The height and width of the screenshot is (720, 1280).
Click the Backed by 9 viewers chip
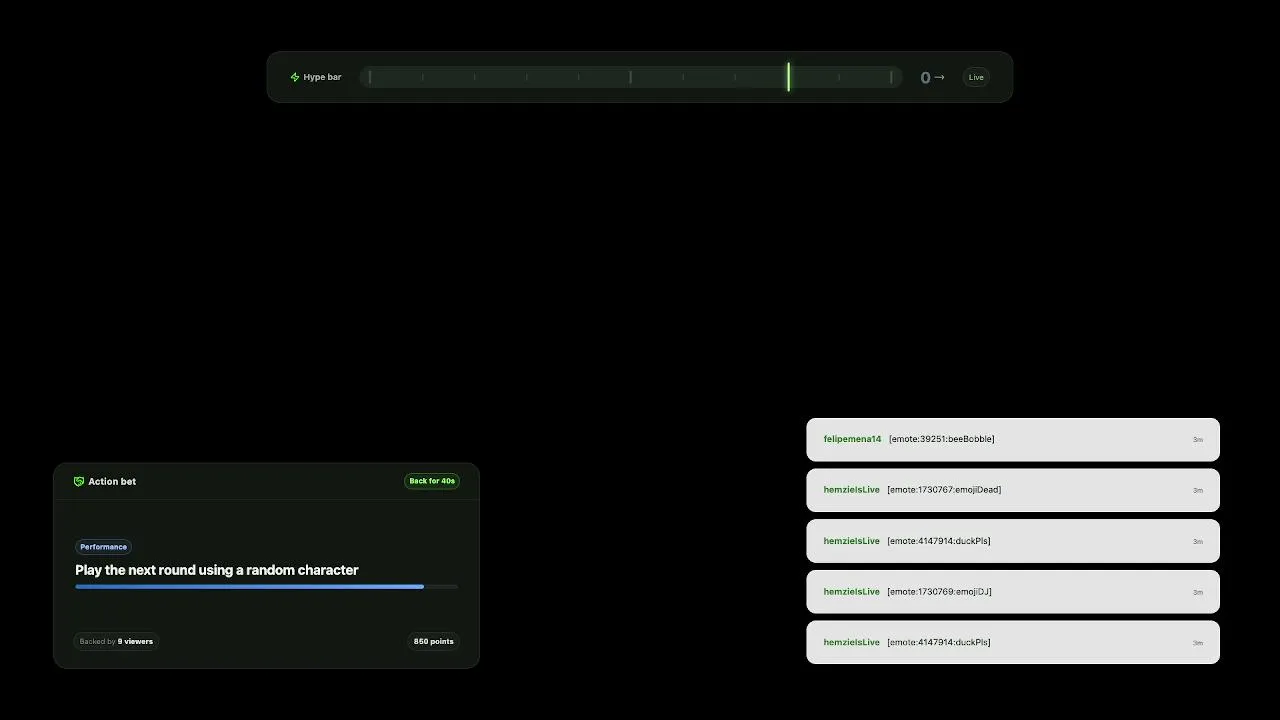point(116,641)
